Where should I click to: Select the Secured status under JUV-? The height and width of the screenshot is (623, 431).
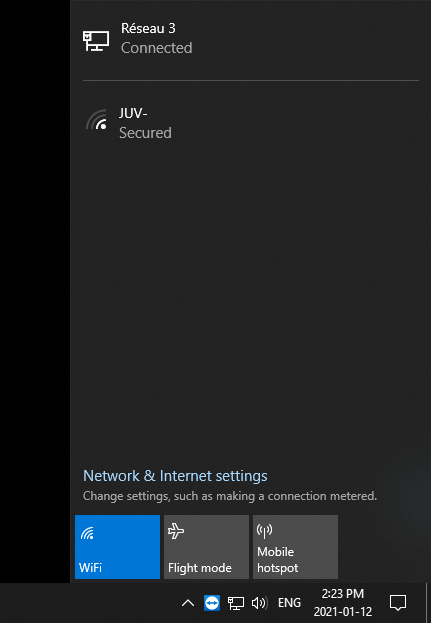(x=145, y=133)
